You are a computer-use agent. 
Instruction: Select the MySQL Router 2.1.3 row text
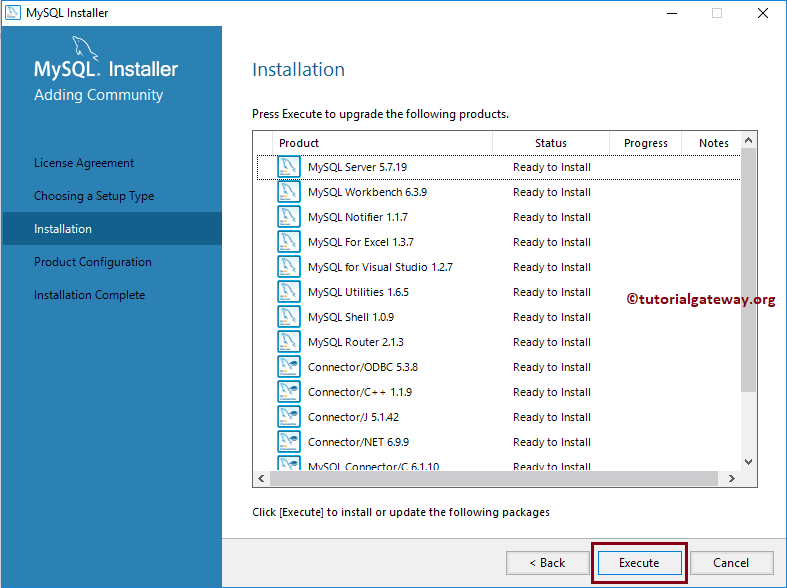click(356, 342)
